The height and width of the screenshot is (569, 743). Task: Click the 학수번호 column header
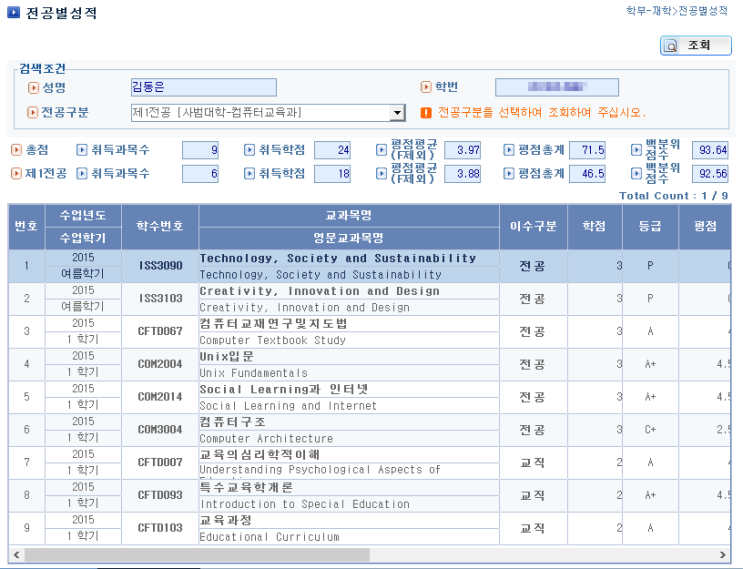pyautogui.click(x=160, y=226)
